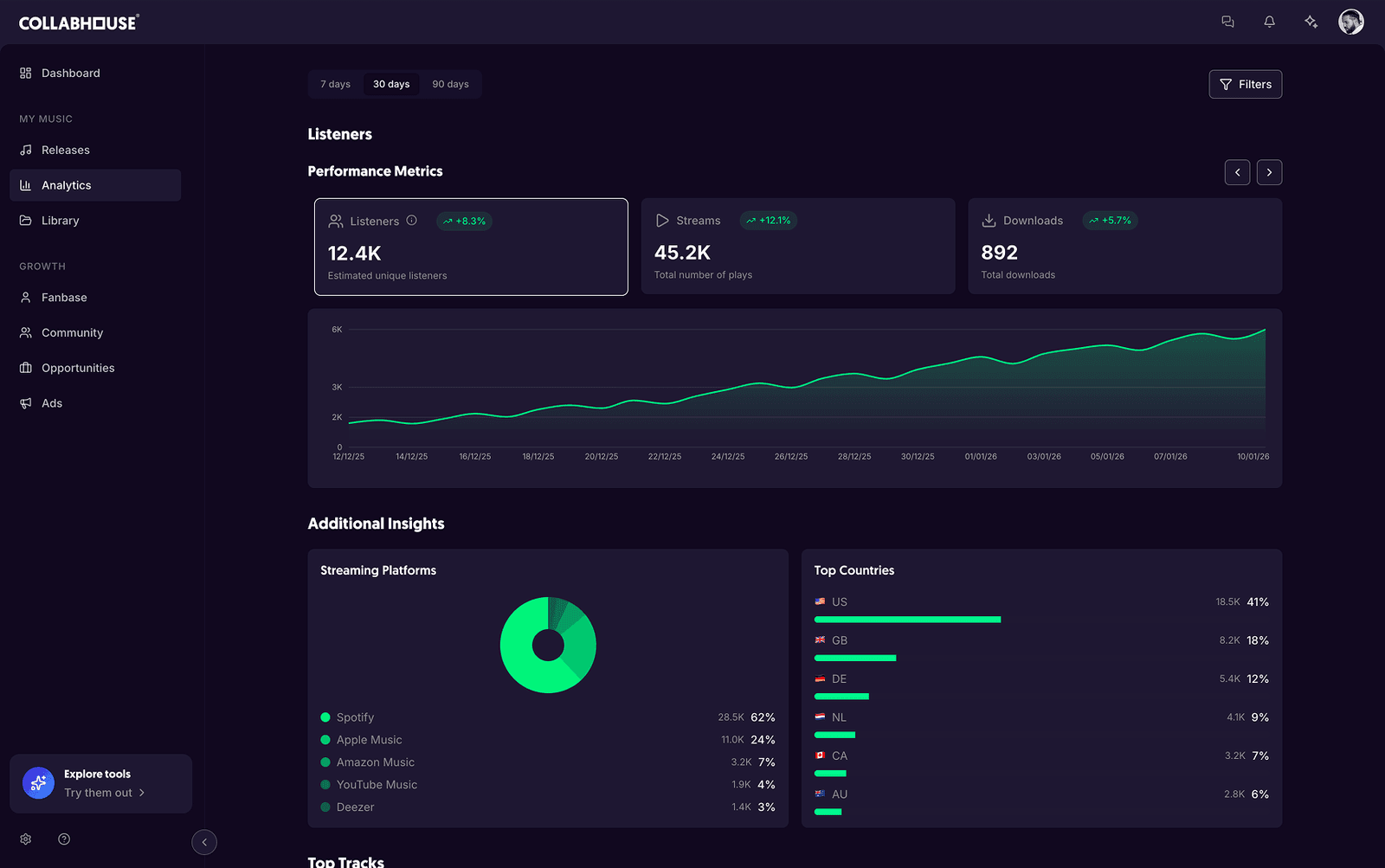Screen dimensions: 1385x868
Task: Click the GB listeners progress bar
Action: (x=855, y=658)
